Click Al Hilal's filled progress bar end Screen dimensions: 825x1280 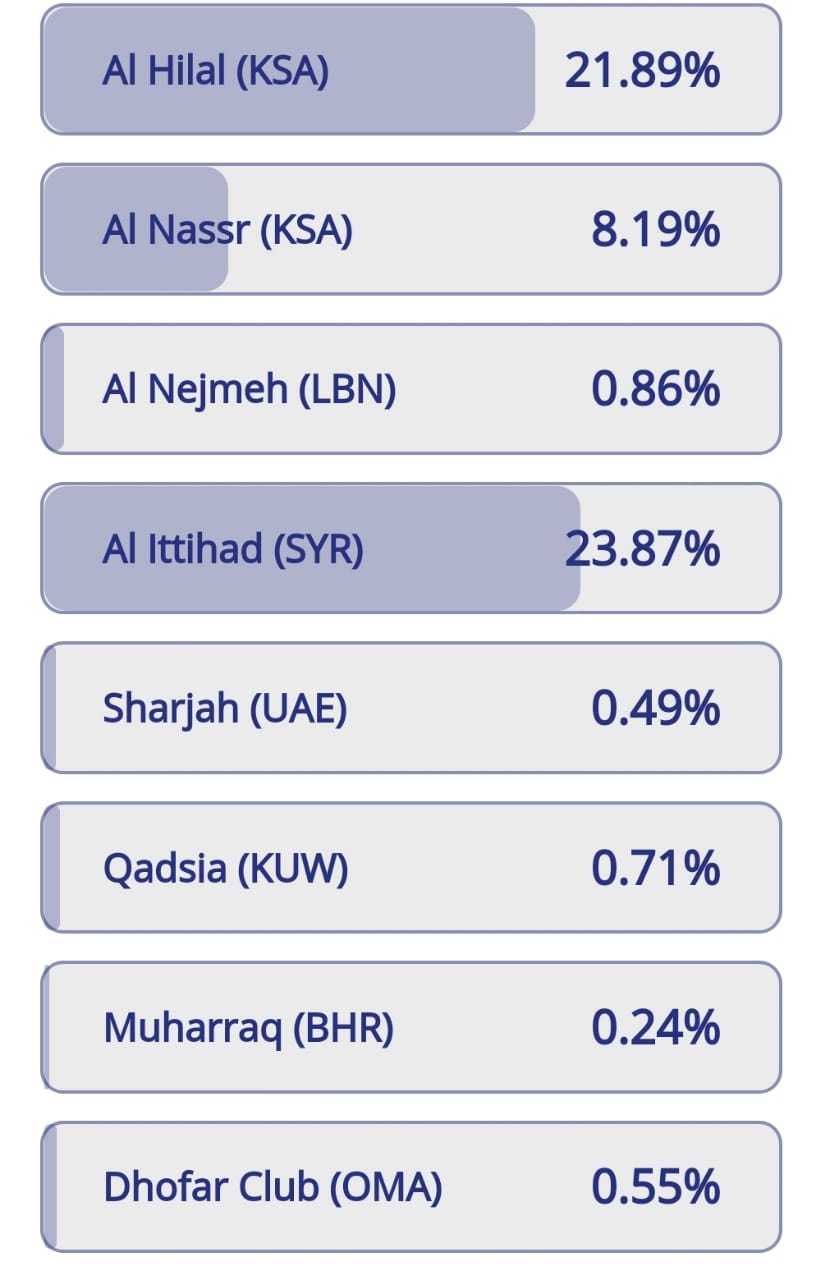click(x=520, y=70)
